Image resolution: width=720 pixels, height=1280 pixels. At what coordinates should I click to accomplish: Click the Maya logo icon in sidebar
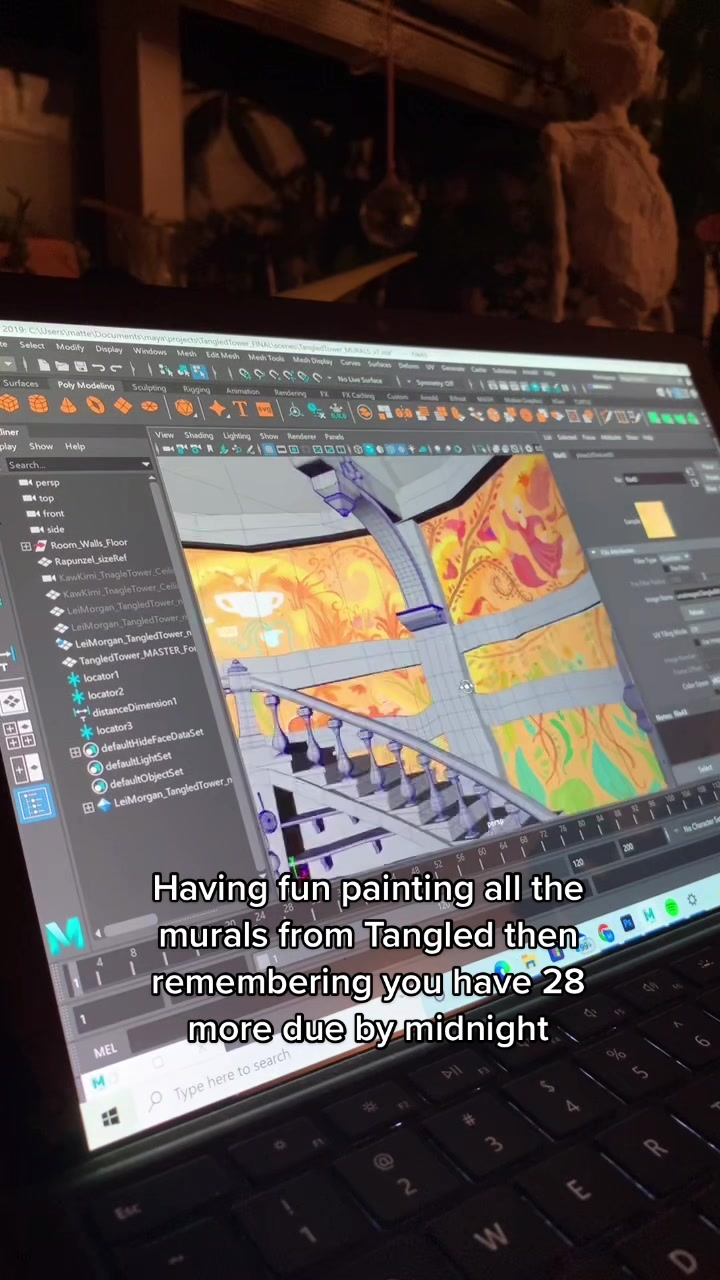click(66, 935)
